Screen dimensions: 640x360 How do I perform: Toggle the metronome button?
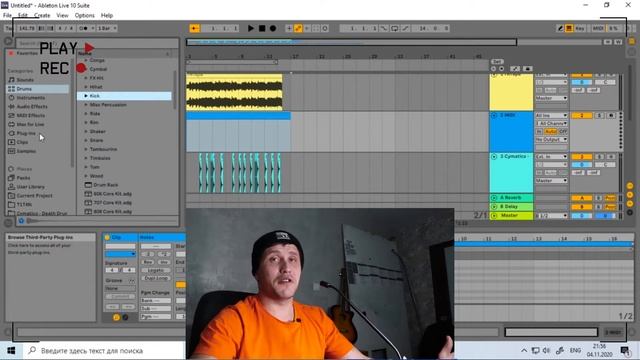pyautogui.click(x=85, y=28)
